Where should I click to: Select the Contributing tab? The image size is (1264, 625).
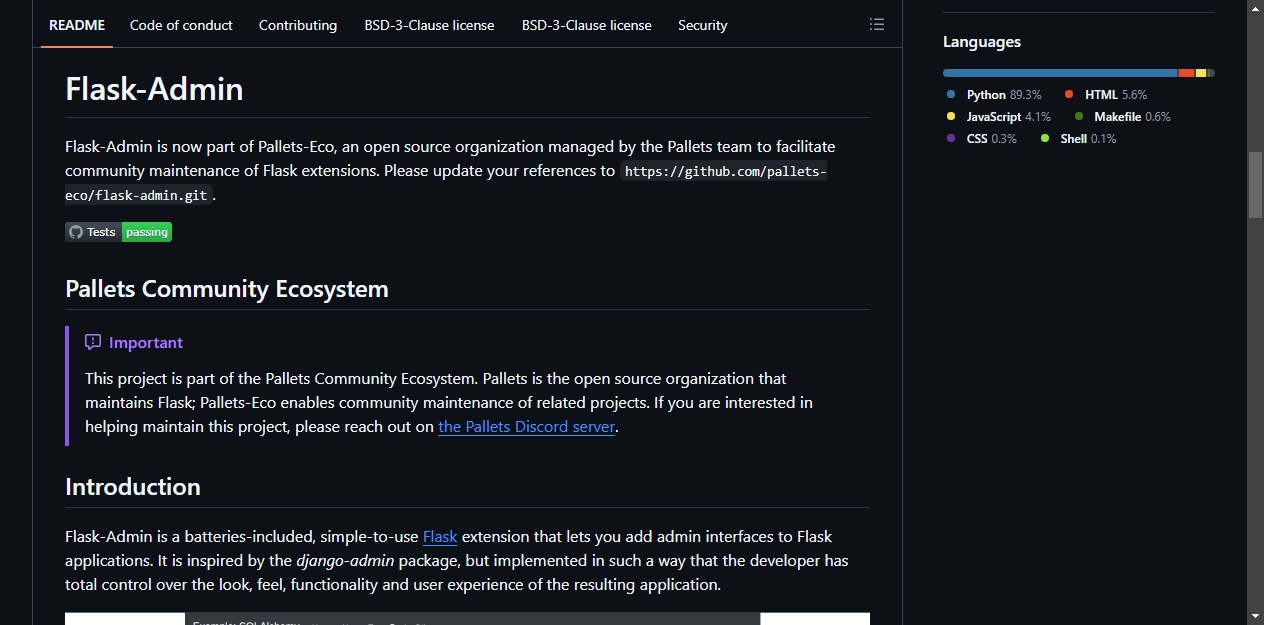click(298, 25)
